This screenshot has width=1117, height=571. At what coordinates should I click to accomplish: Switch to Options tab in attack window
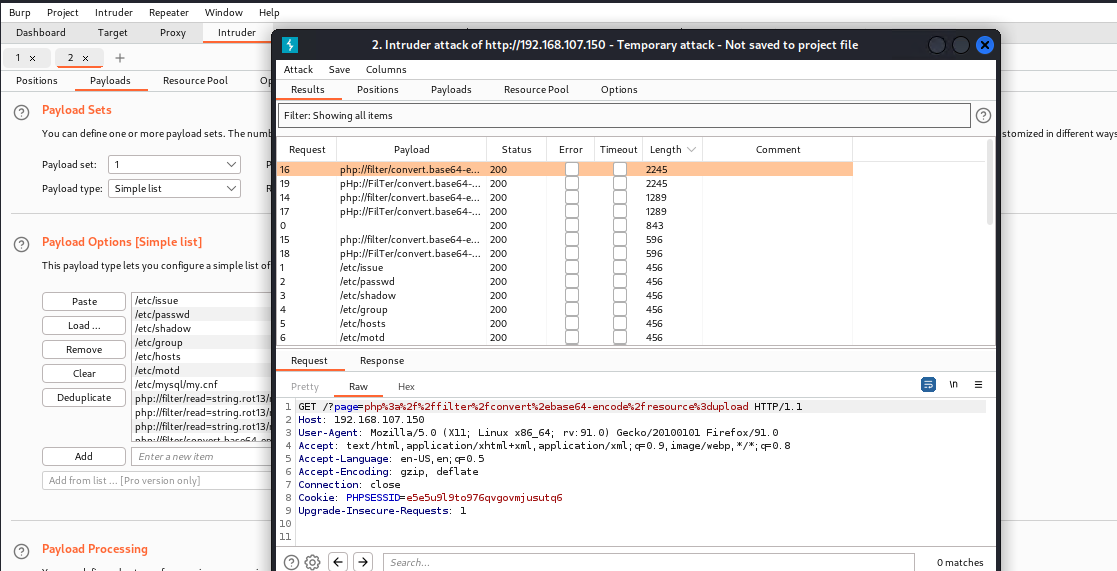(619, 90)
